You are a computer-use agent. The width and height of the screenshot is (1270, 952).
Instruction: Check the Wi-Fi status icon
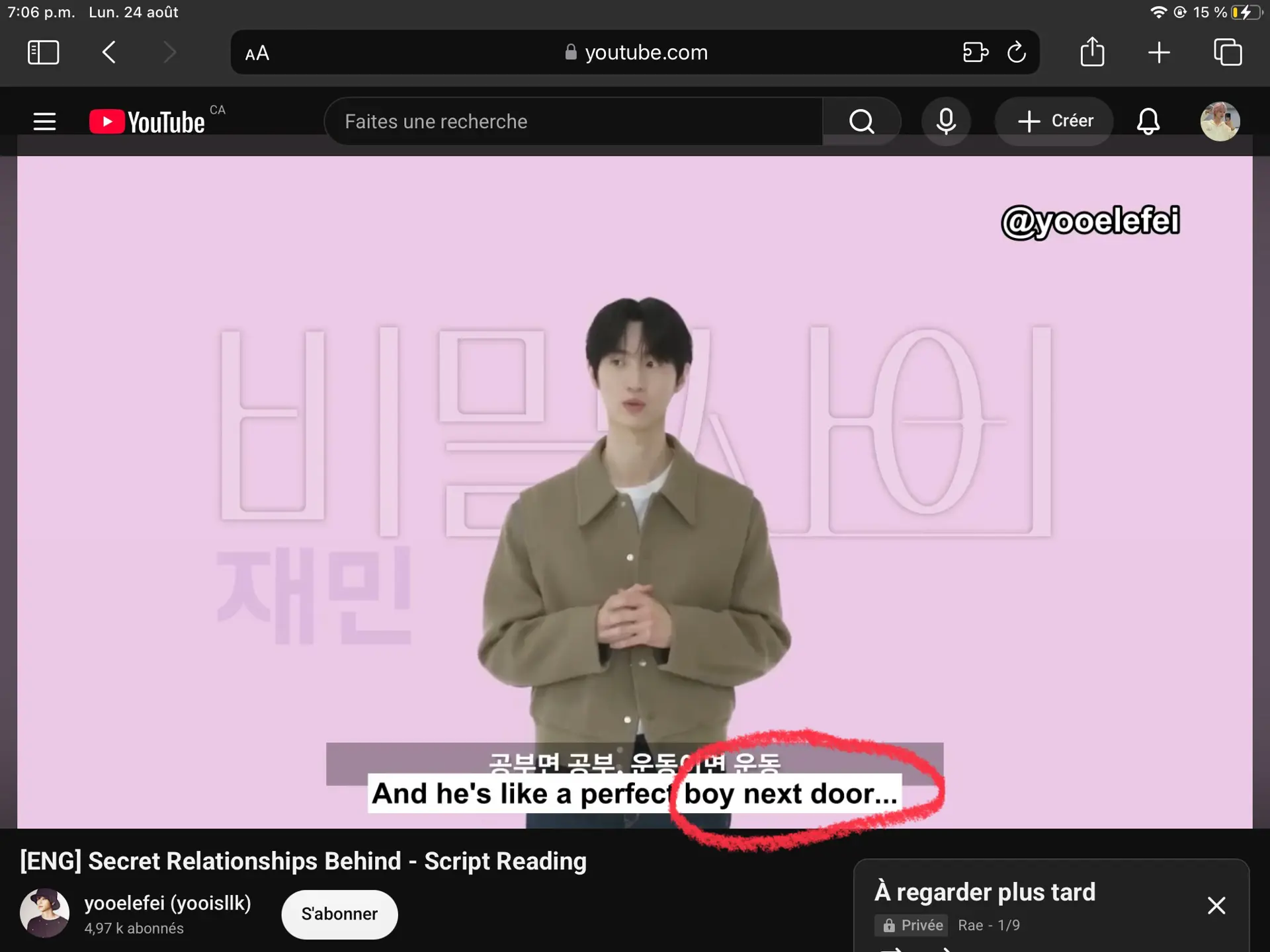(1158, 13)
